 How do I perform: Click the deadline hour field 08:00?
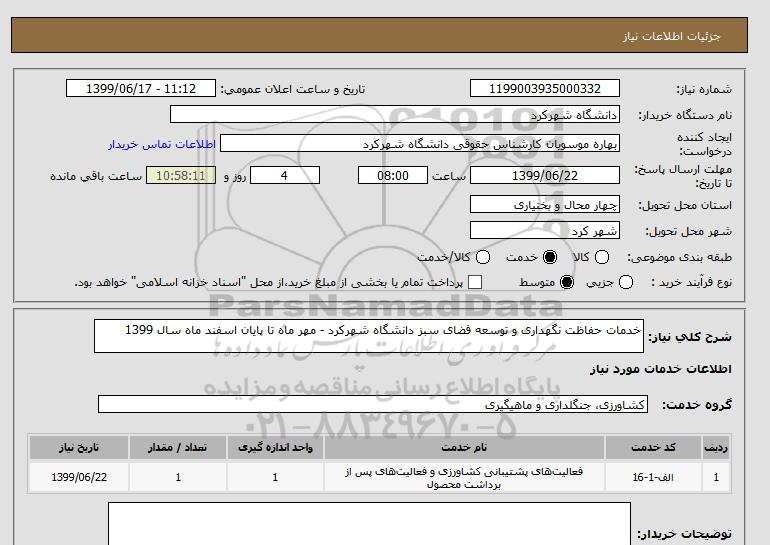[x=393, y=175]
